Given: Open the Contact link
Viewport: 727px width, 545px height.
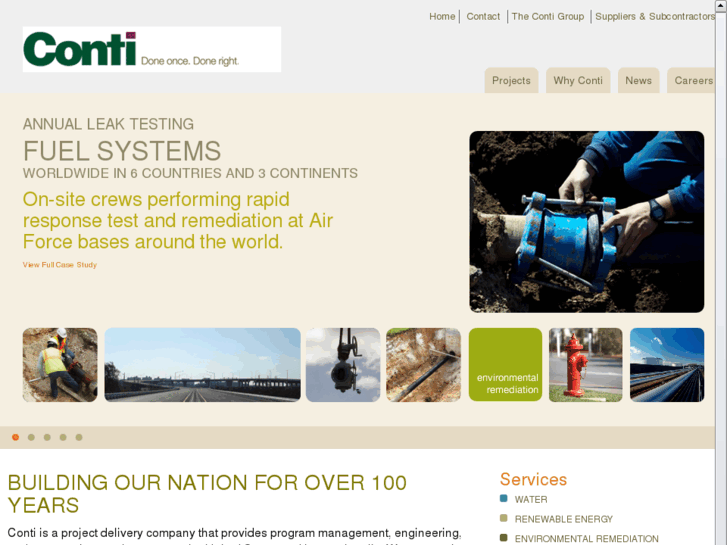Looking at the screenshot, I should click(x=483, y=16).
